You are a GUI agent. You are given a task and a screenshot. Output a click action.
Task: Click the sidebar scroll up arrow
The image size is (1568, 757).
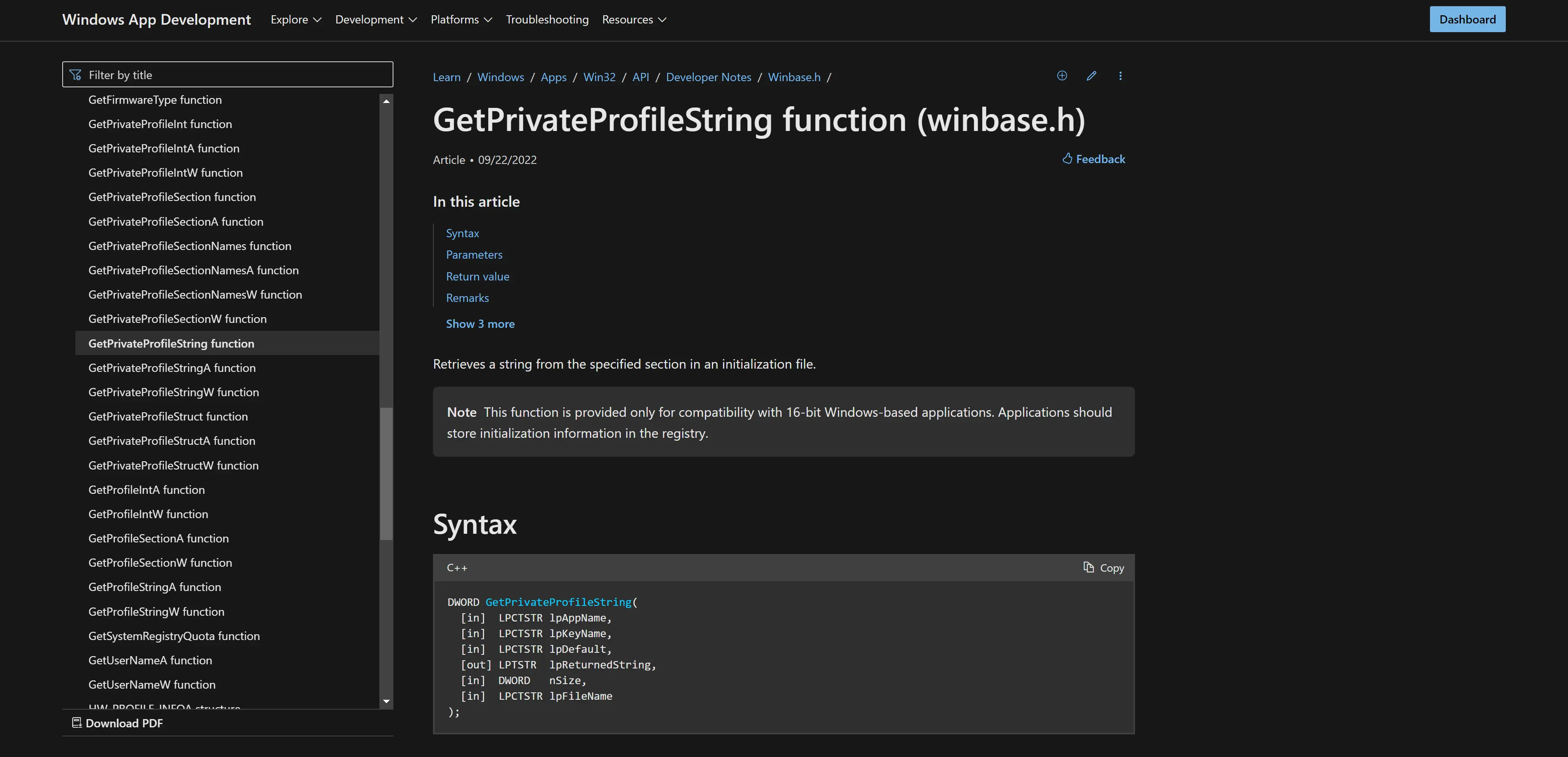[x=386, y=101]
